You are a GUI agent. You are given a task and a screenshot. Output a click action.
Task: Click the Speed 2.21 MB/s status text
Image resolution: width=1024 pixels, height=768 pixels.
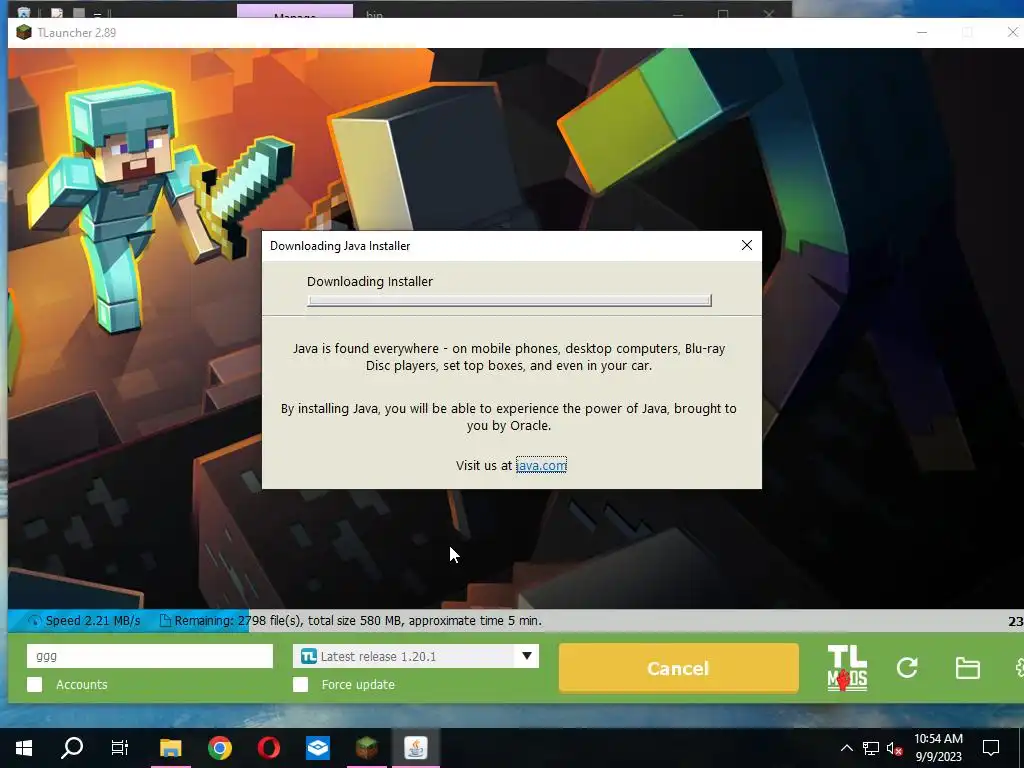tap(93, 621)
